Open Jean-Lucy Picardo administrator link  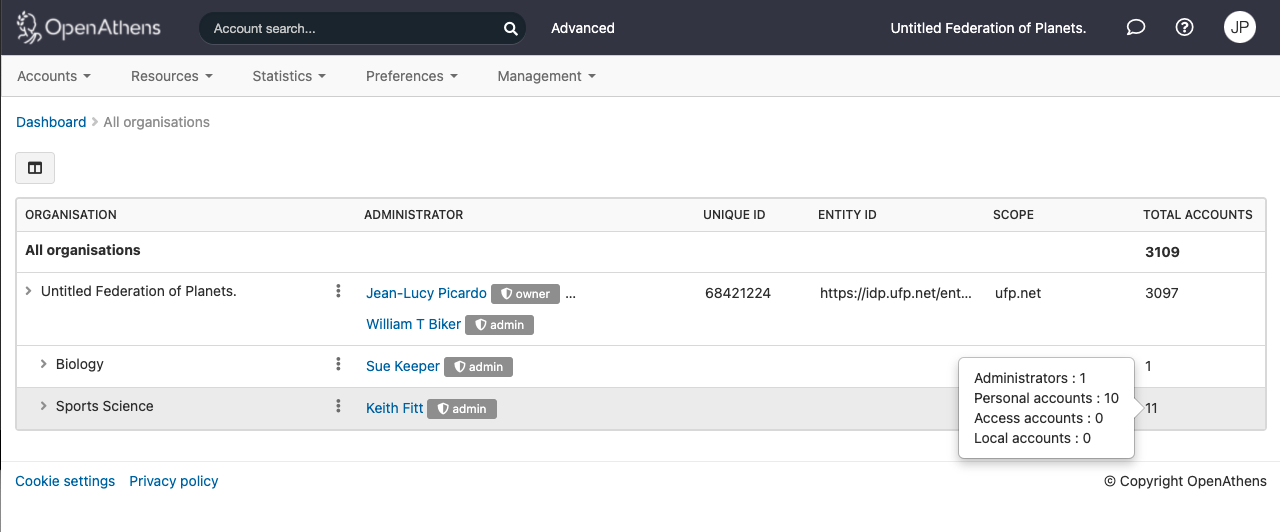click(427, 293)
